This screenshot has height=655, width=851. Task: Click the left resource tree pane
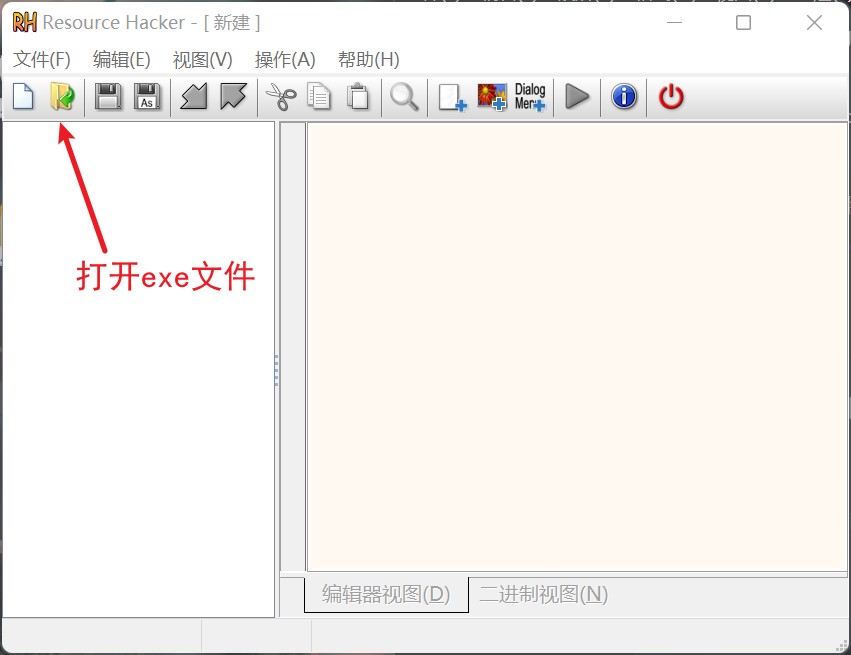coord(138,369)
